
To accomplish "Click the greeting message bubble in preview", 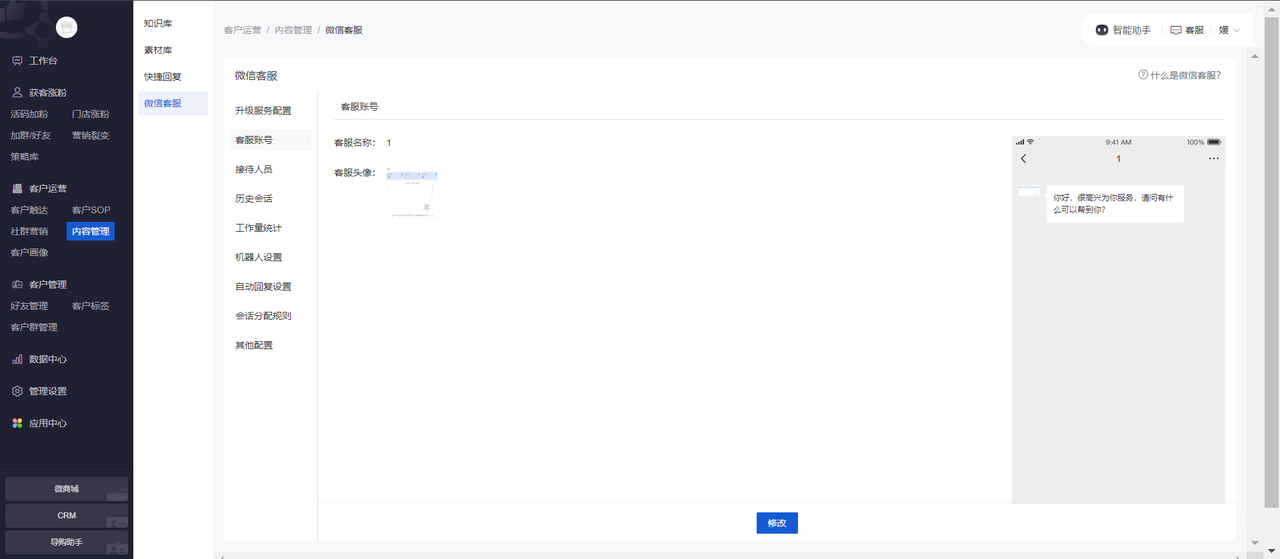I will click(1115, 204).
